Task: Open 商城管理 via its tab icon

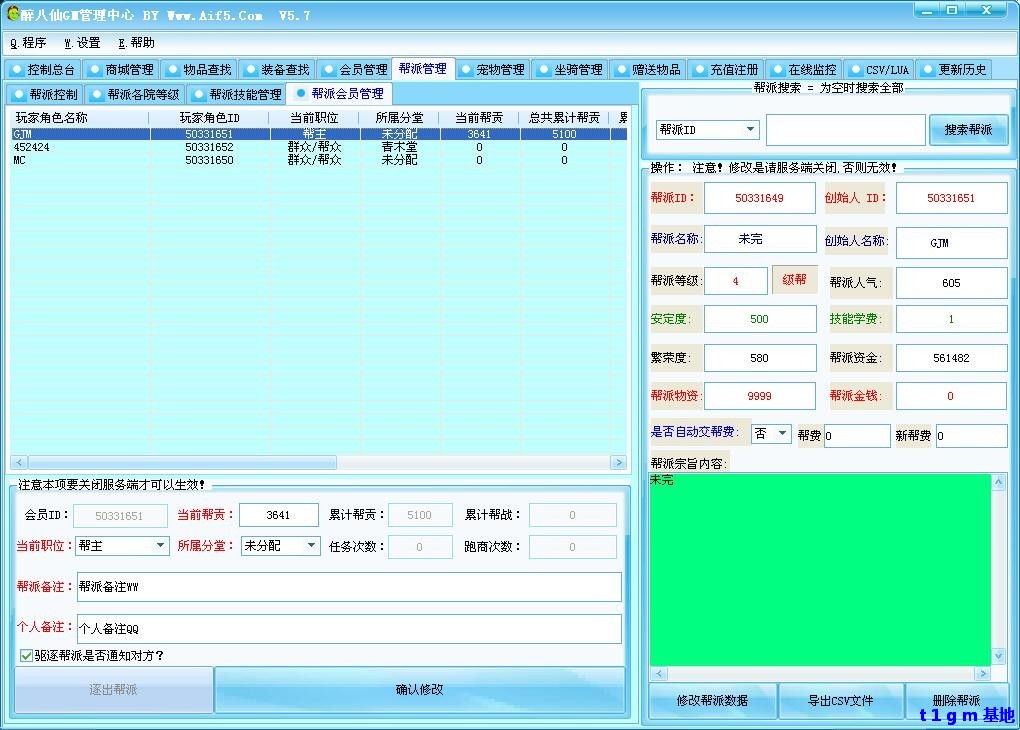Action: (95, 69)
